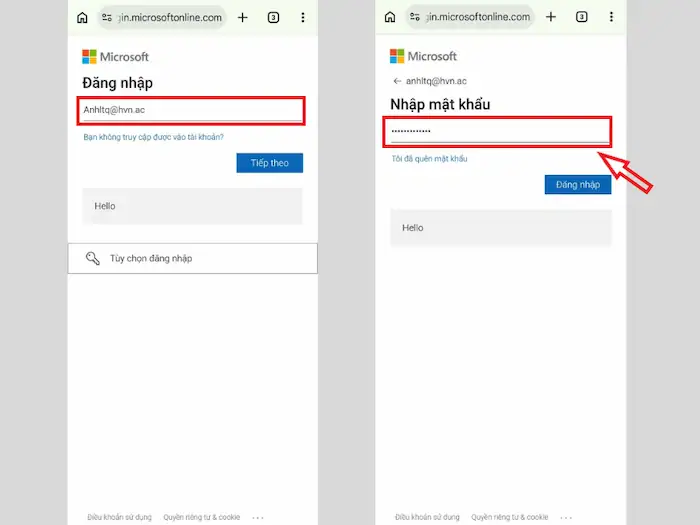
Task: Click Quyền riêng tư & cookie in the right footer
Action: tap(510, 517)
